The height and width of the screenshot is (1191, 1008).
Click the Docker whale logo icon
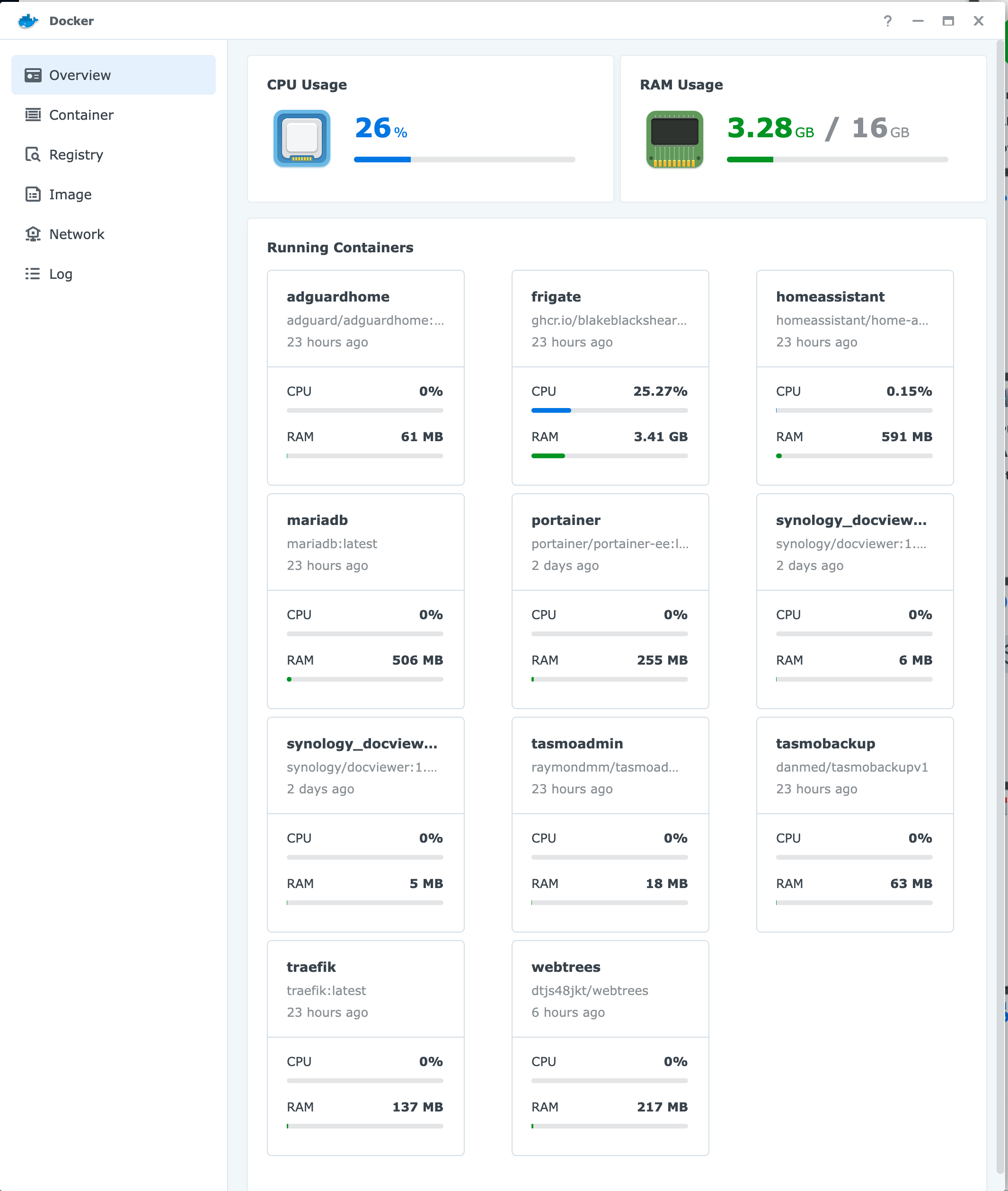(x=27, y=21)
